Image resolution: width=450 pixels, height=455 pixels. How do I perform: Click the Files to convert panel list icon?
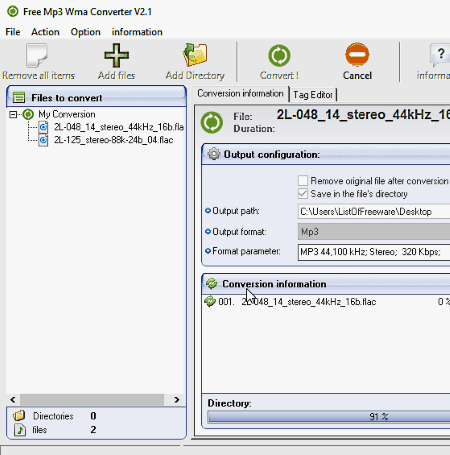point(19,98)
